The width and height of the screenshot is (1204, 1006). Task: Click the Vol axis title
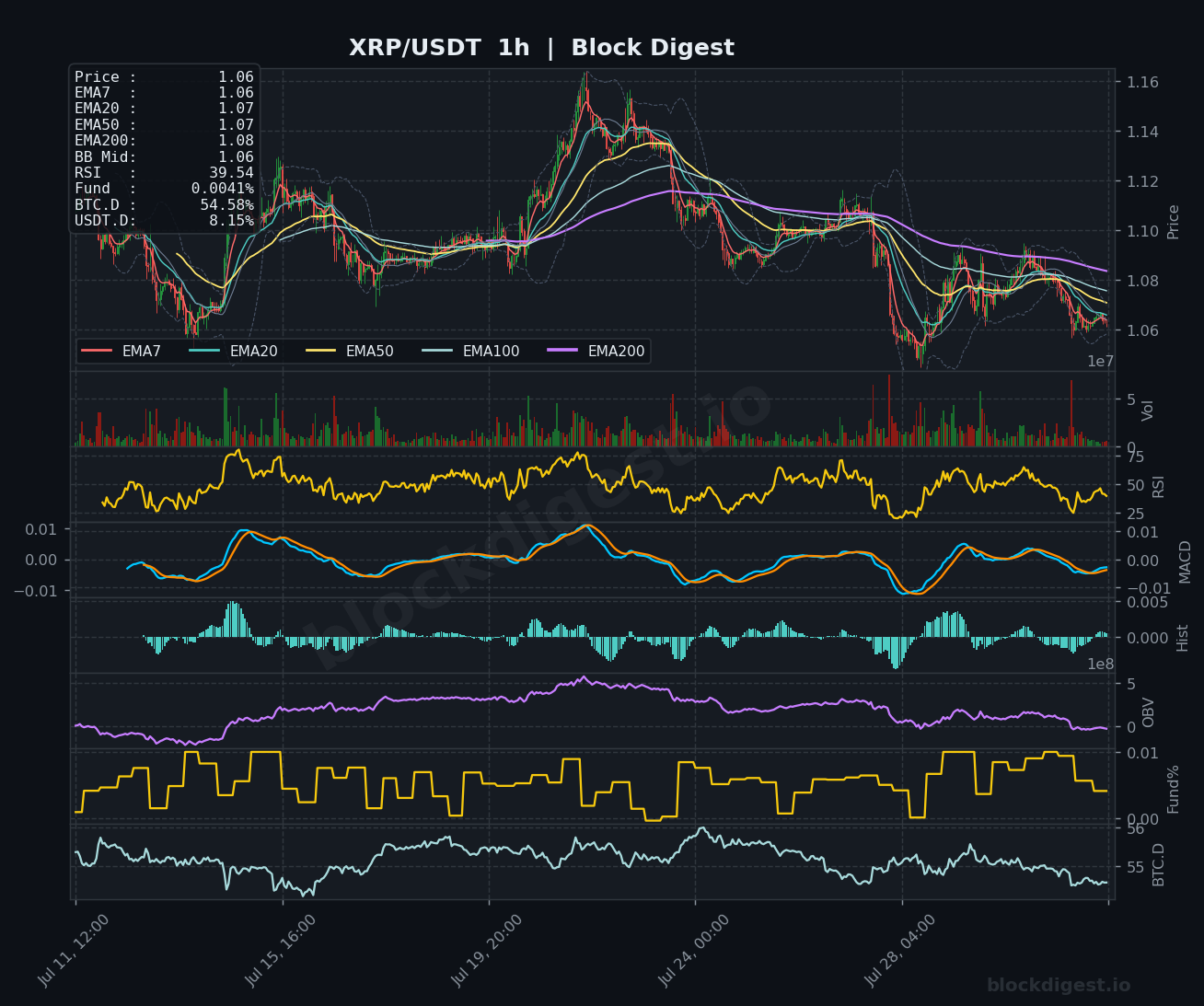pyautogui.click(x=1148, y=410)
